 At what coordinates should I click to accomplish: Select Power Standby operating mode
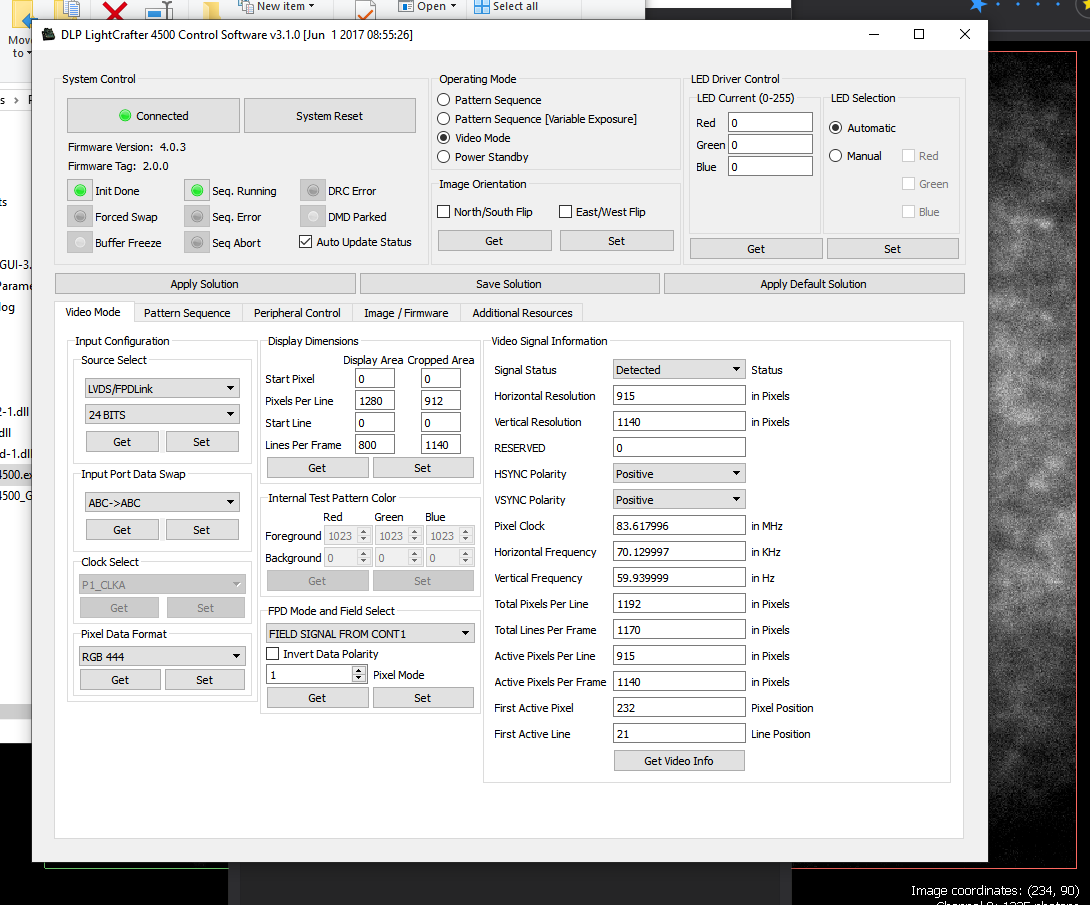444,157
